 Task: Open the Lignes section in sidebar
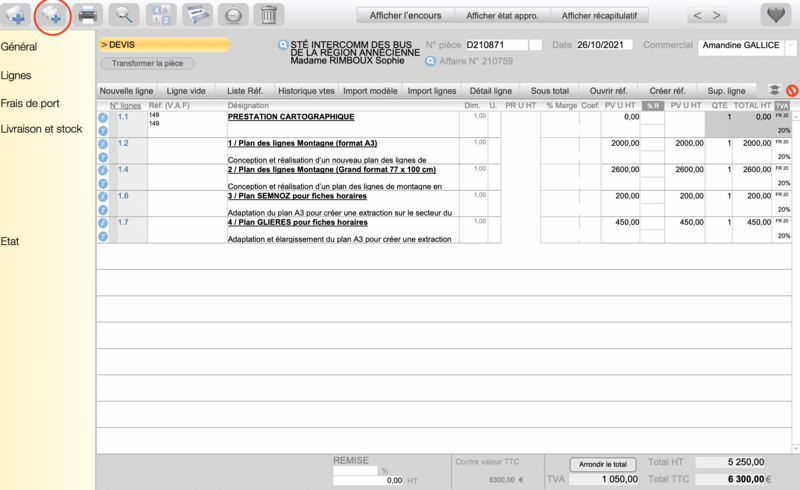[x=16, y=76]
